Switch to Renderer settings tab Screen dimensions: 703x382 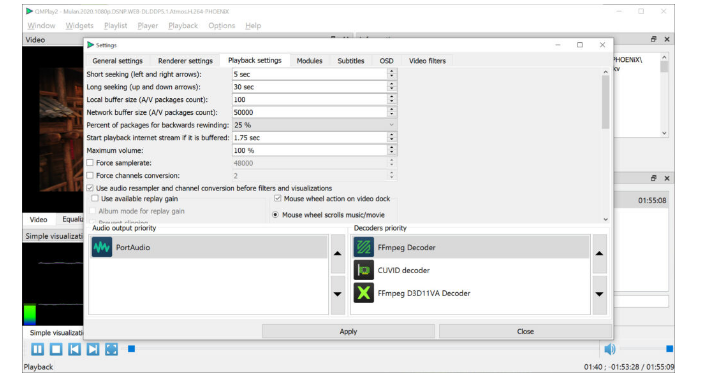185,61
